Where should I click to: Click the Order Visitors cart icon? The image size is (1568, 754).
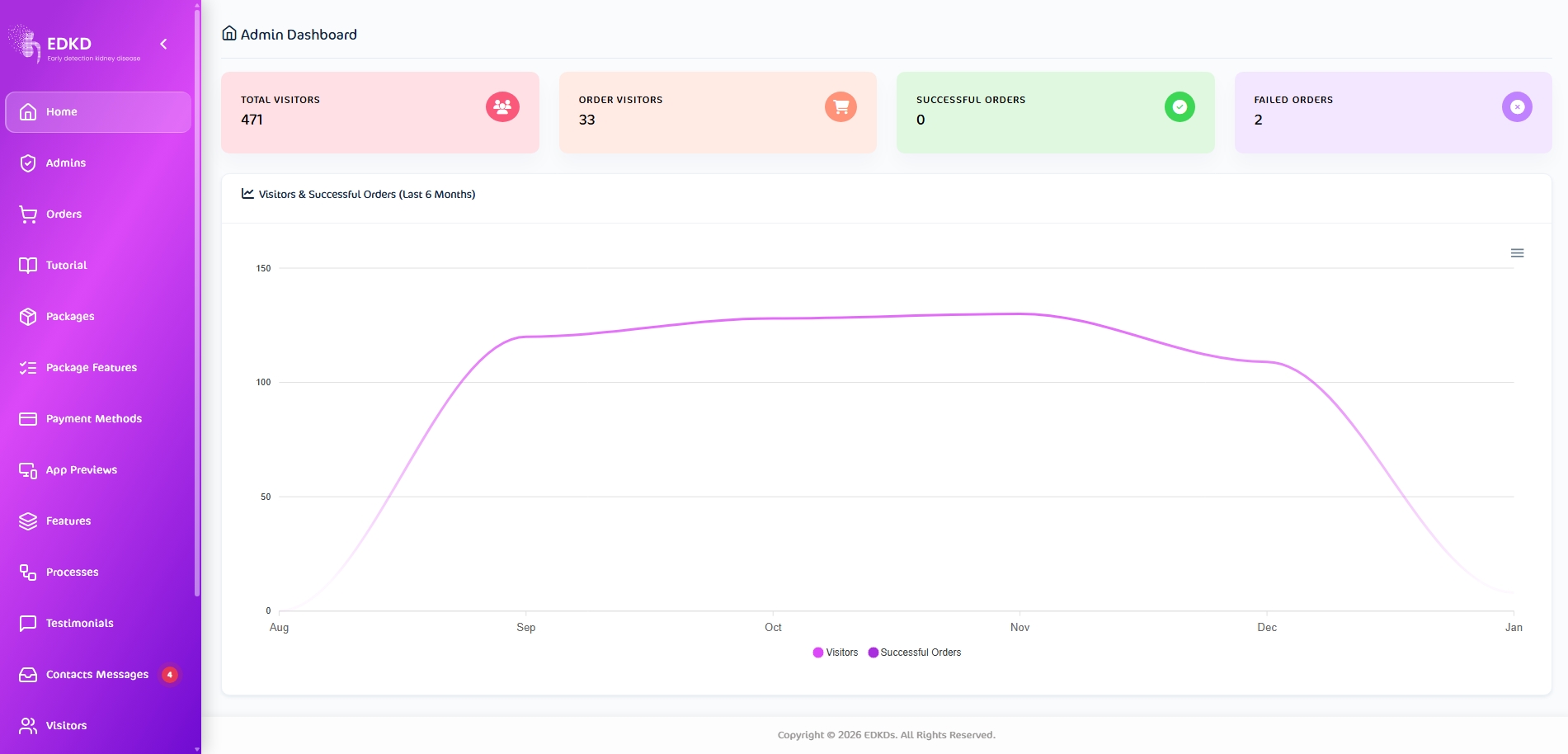click(x=841, y=107)
